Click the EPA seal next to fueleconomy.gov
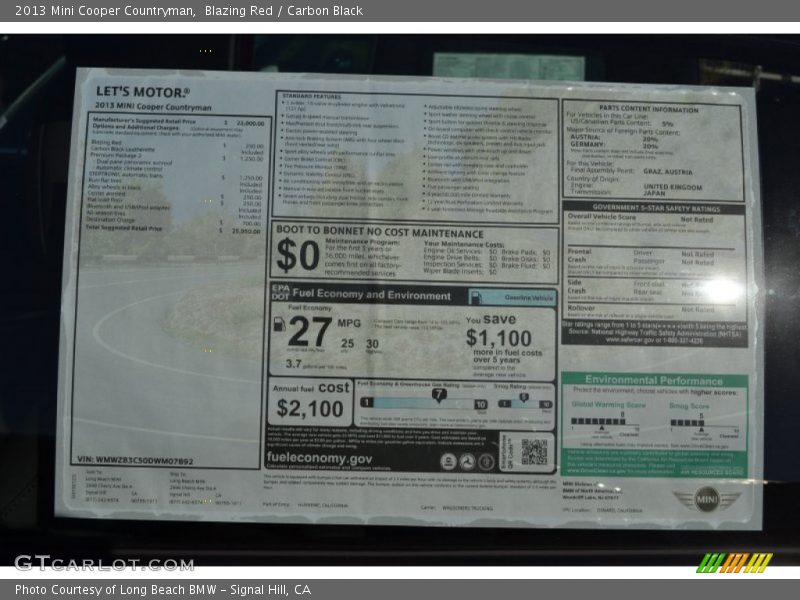The image size is (800, 600). coord(448,462)
